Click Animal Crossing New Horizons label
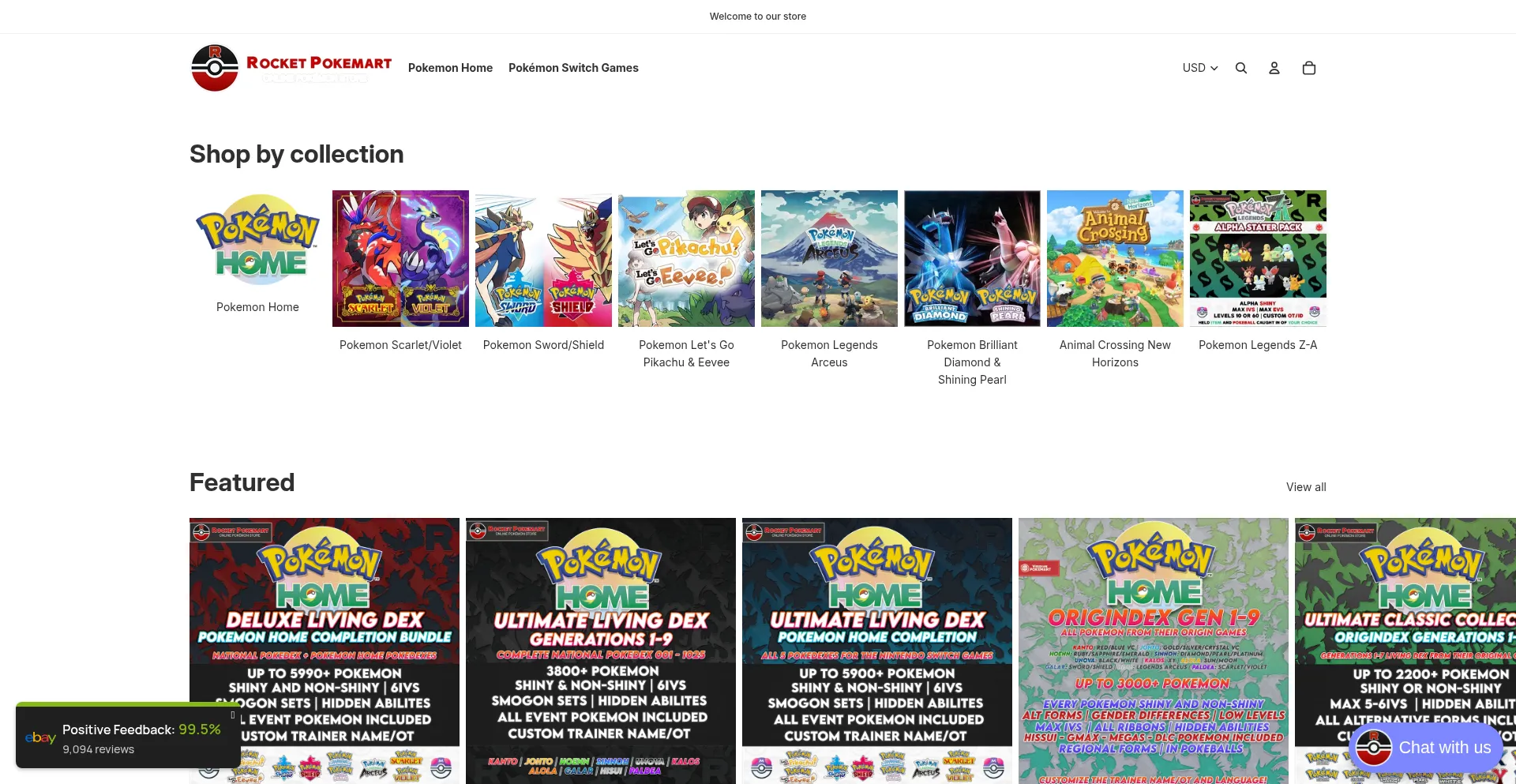The height and width of the screenshot is (784, 1516). pyautogui.click(x=1115, y=354)
